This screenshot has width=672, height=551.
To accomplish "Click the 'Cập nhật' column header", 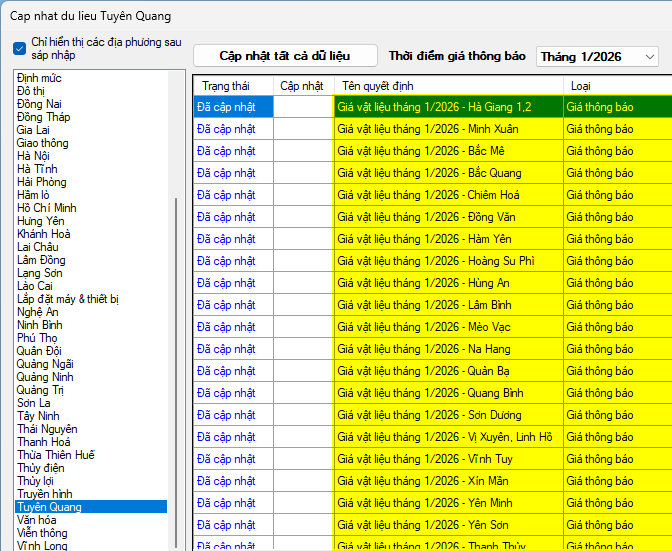I will (x=301, y=86).
